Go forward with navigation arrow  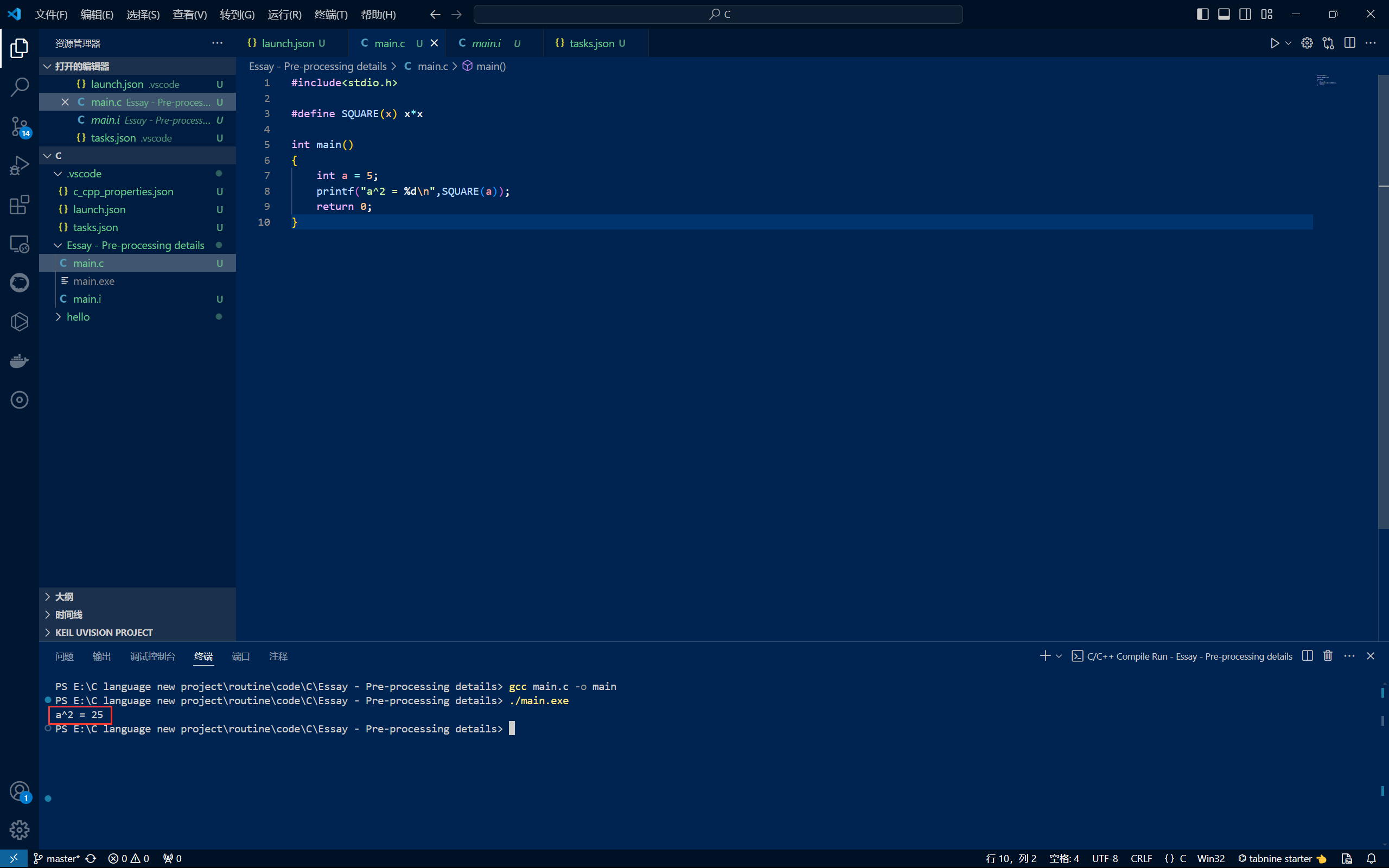point(456,14)
